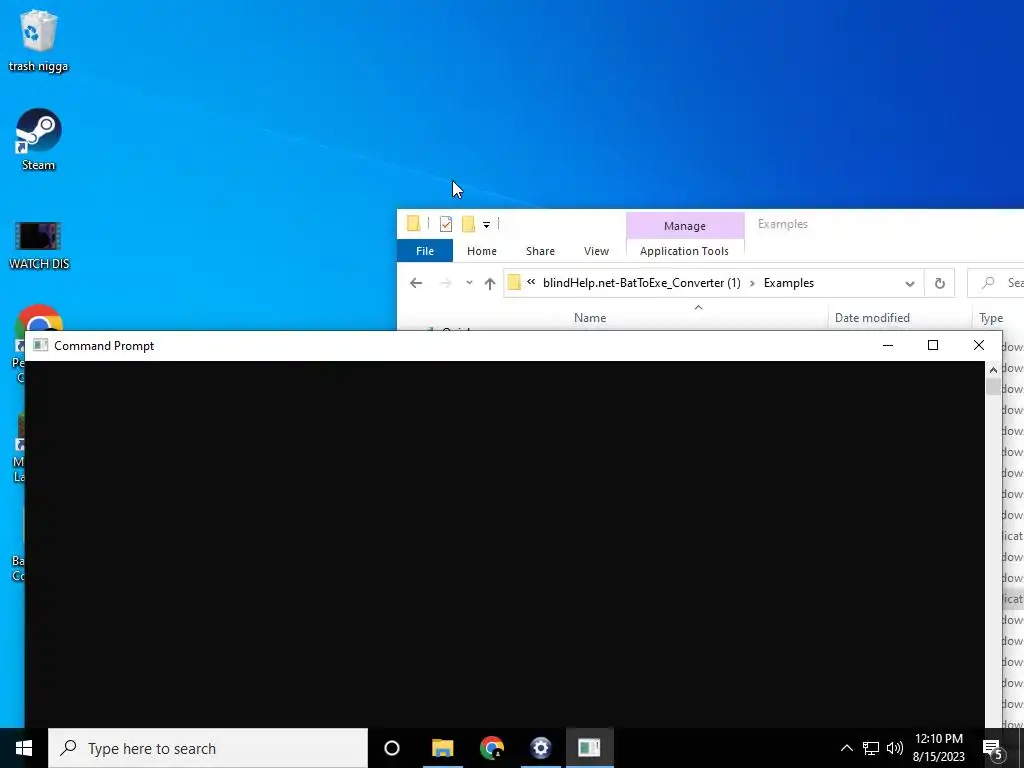Open the Recycle Bin desktop icon
The width and height of the screenshot is (1024, 768).
(39, 40)
